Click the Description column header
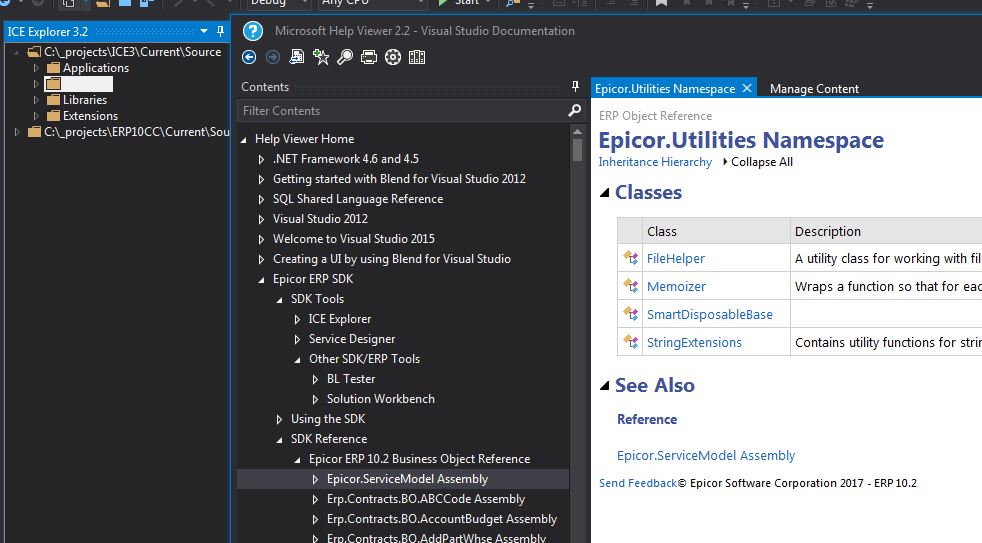982x543 pixels. click(827, 231)
